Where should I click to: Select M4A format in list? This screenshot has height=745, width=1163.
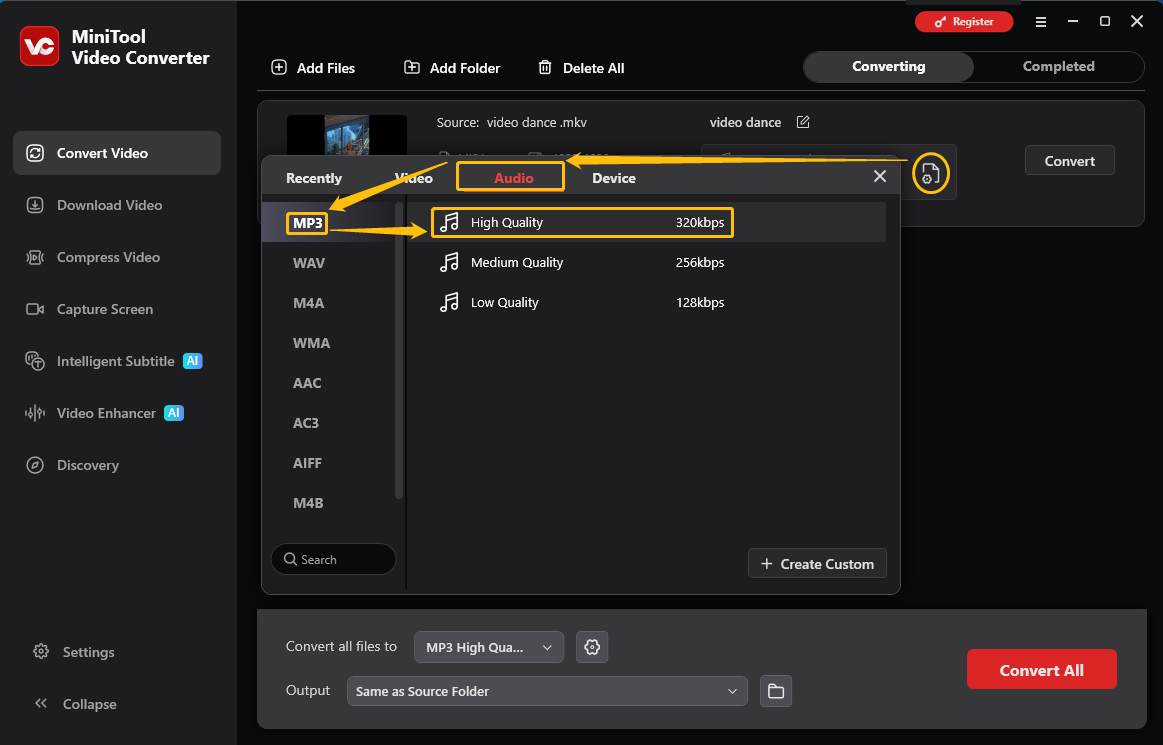309,303
